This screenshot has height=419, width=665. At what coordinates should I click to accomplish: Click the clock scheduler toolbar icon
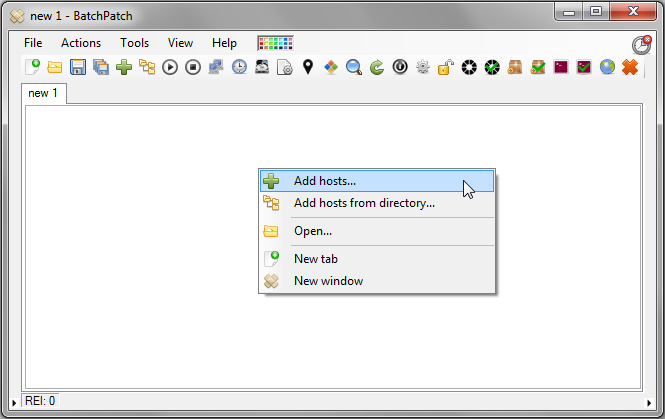[239, 67]
